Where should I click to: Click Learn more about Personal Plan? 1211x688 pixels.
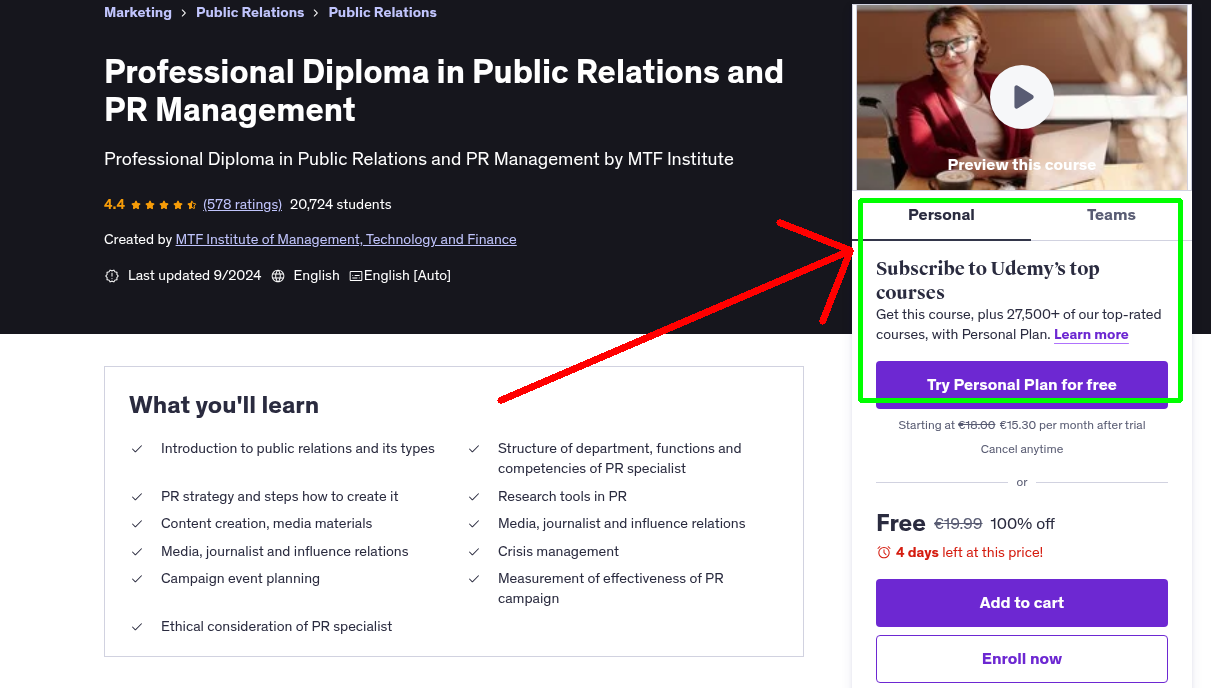1091,335
